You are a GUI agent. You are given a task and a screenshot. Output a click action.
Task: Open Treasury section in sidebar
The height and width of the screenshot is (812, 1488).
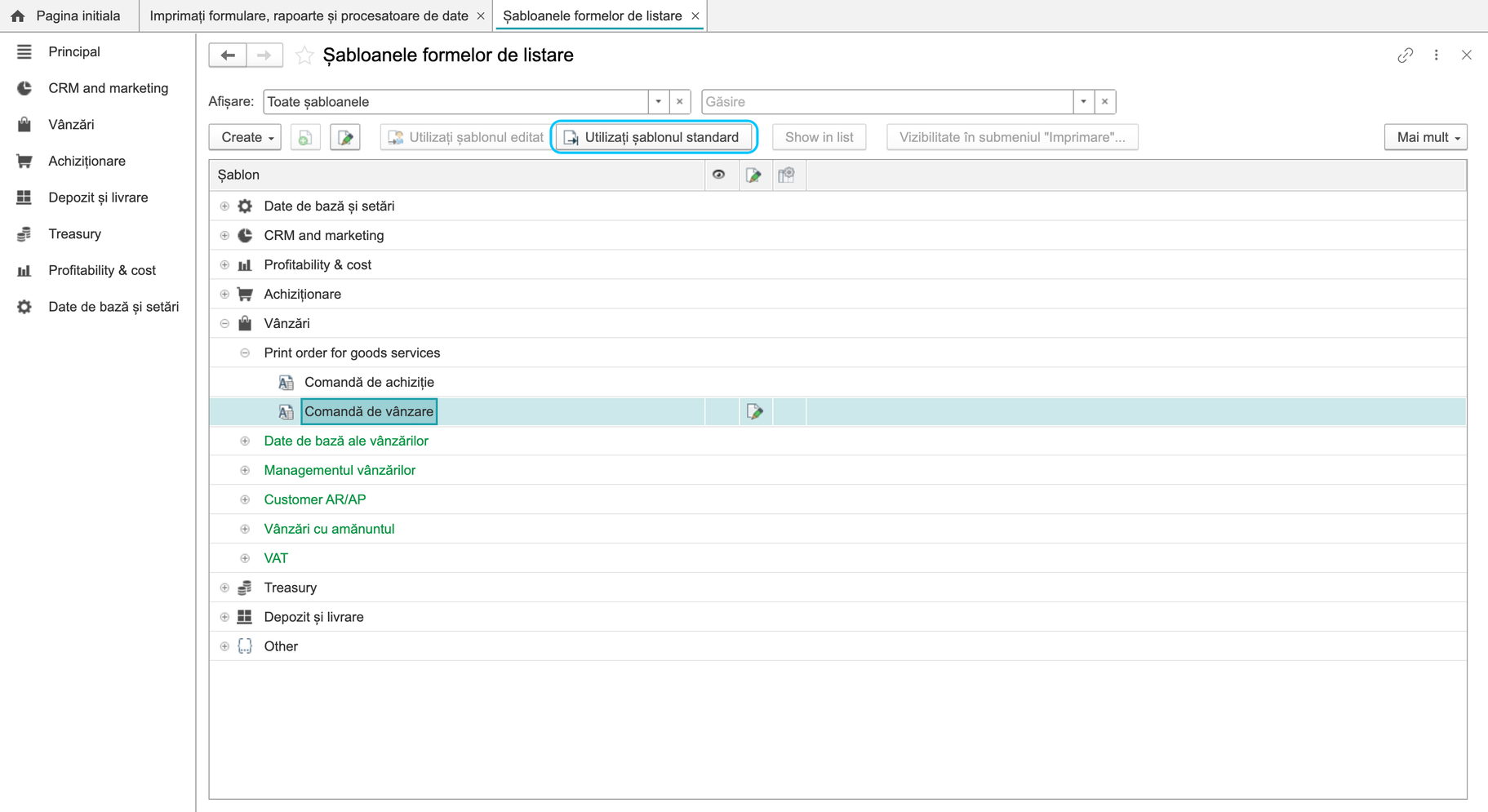(x=74, y=233)
